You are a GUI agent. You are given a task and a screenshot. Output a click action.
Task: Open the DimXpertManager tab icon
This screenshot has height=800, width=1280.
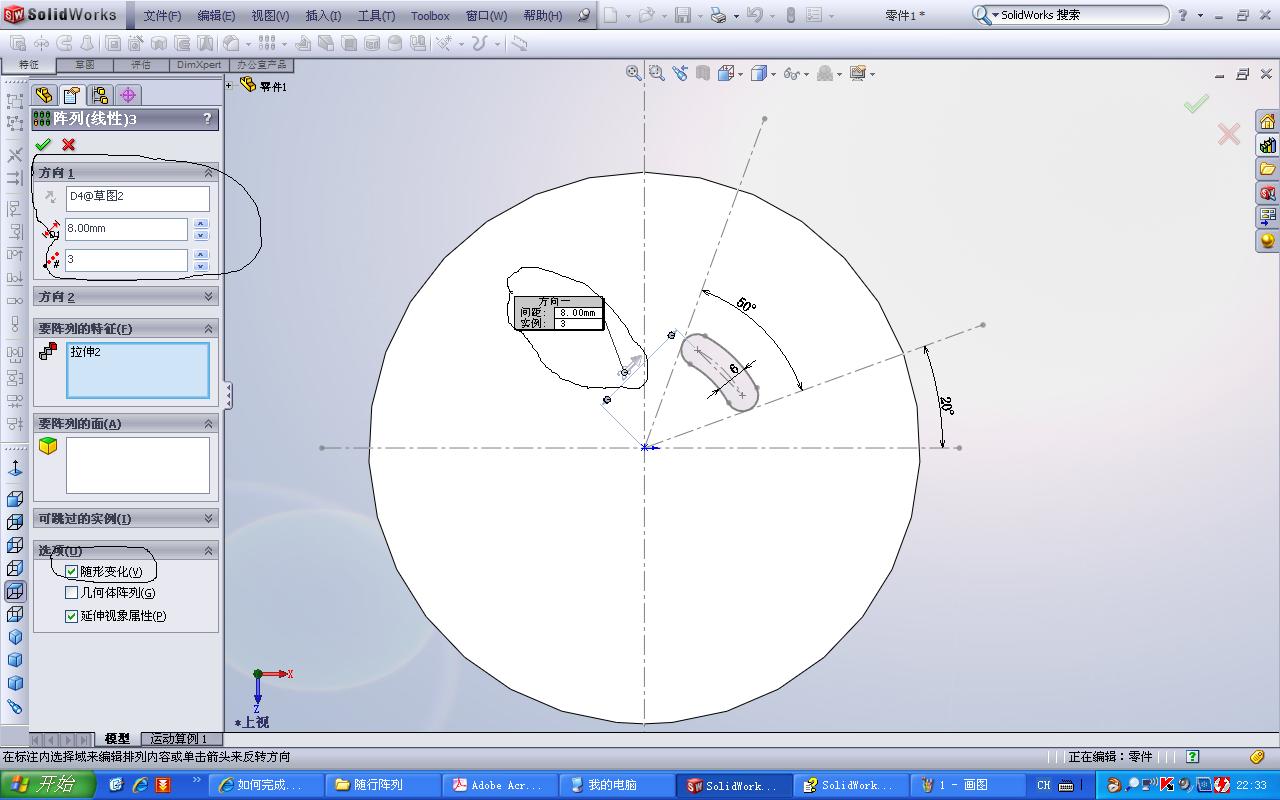[x=127, y=95]
